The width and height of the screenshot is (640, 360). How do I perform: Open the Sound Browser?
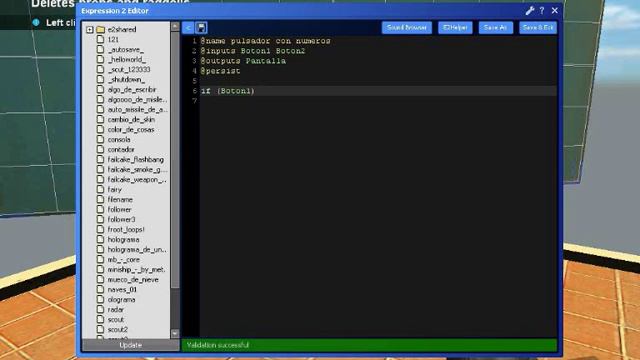point(407,28)
